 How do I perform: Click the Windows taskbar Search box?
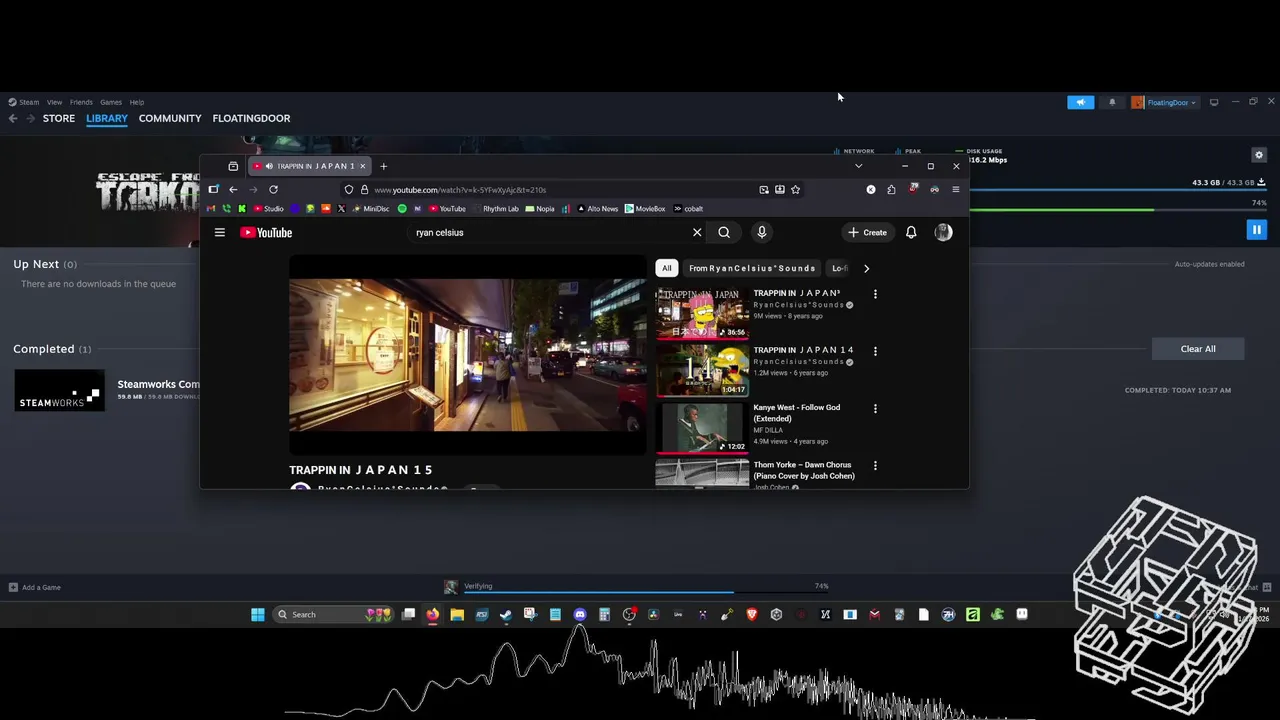[333, 614]
